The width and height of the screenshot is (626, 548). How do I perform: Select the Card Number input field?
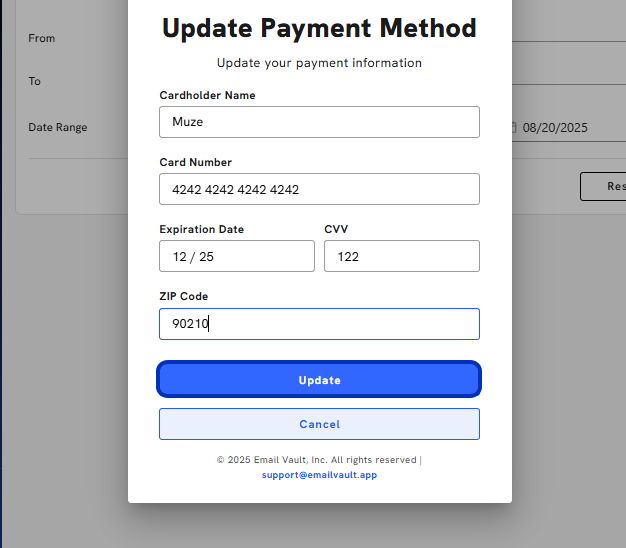319,189
